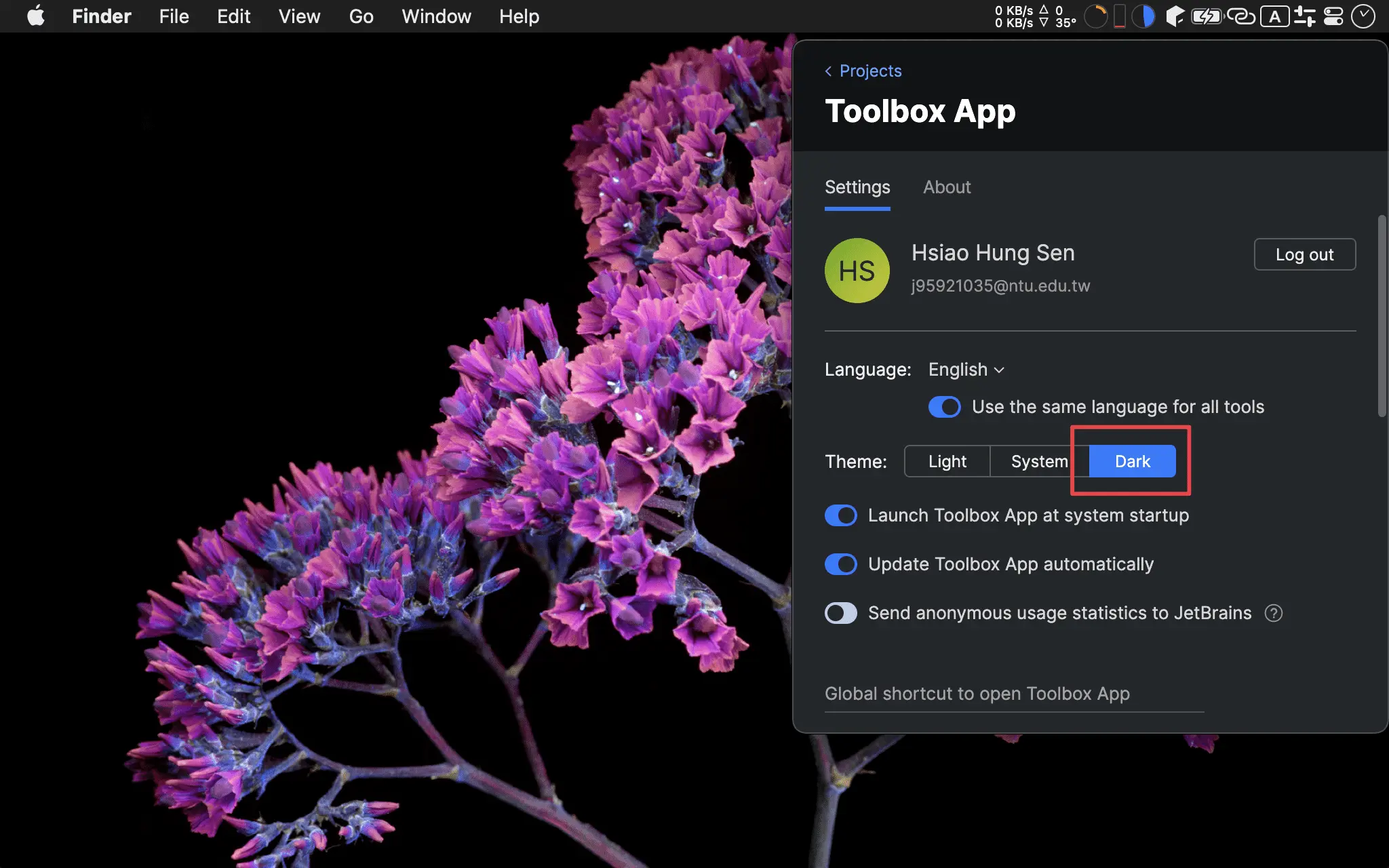1389x868 pixels.
Task: Click the 35° temperature readout
Action: point(1065,22)
